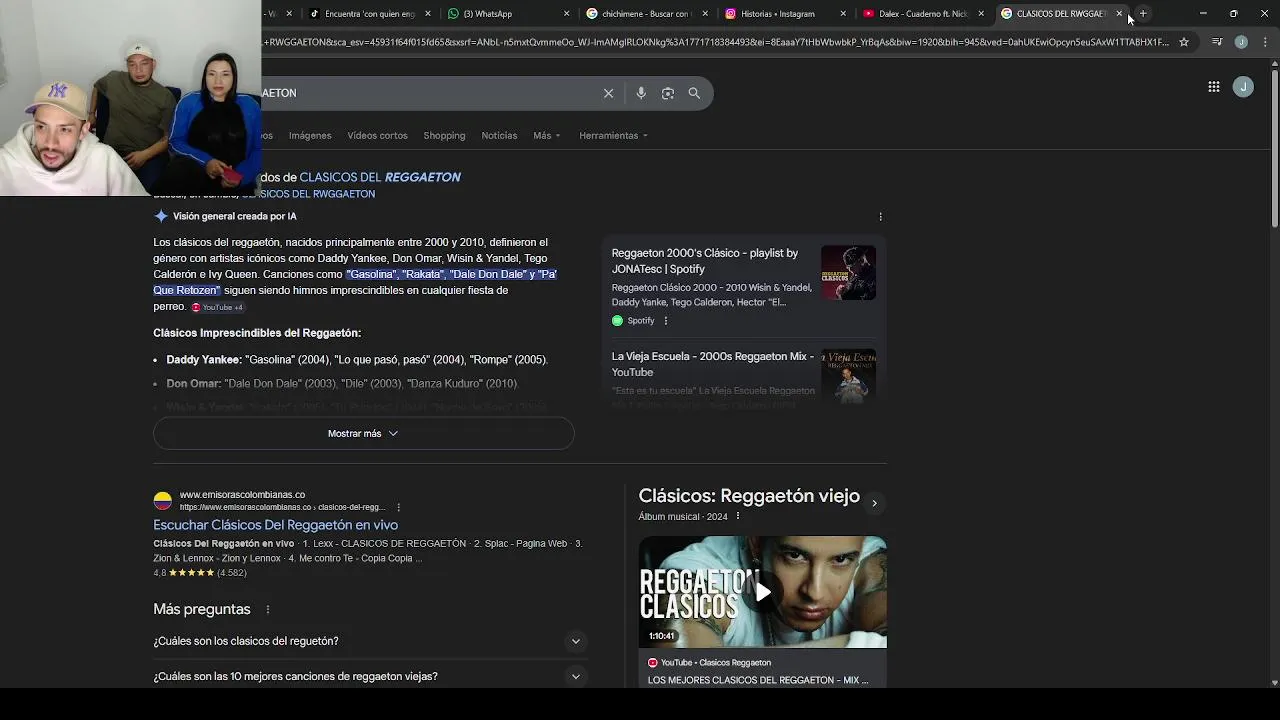Click the La Vieja Escuela thumbnail
This screenshot has width=1280, height=720.
click(x=848, y=376)
